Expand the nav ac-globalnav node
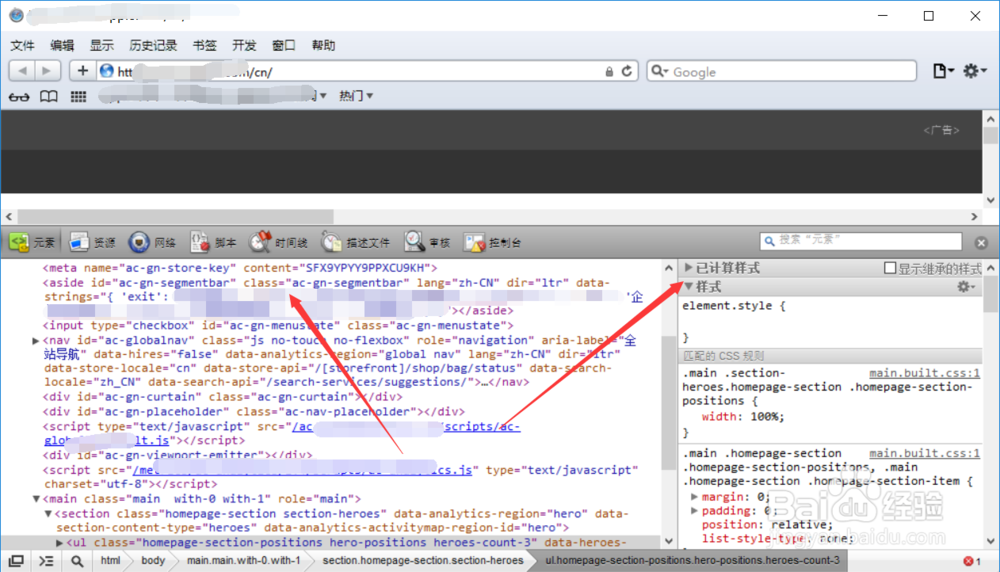This screenshot has height=572, width=1000. 36,341
